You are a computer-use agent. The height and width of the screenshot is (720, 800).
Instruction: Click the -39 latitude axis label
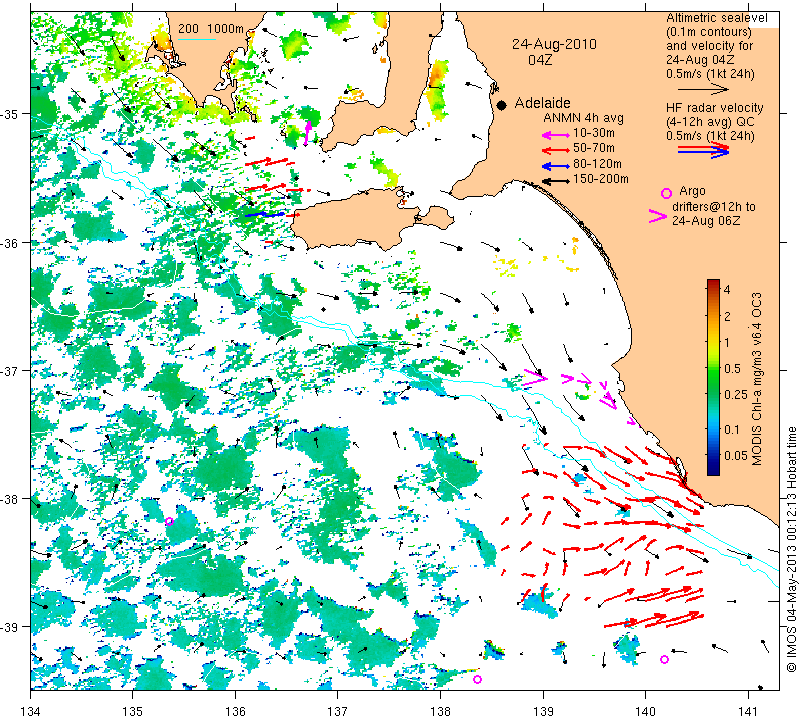click(x=9, y=627)
